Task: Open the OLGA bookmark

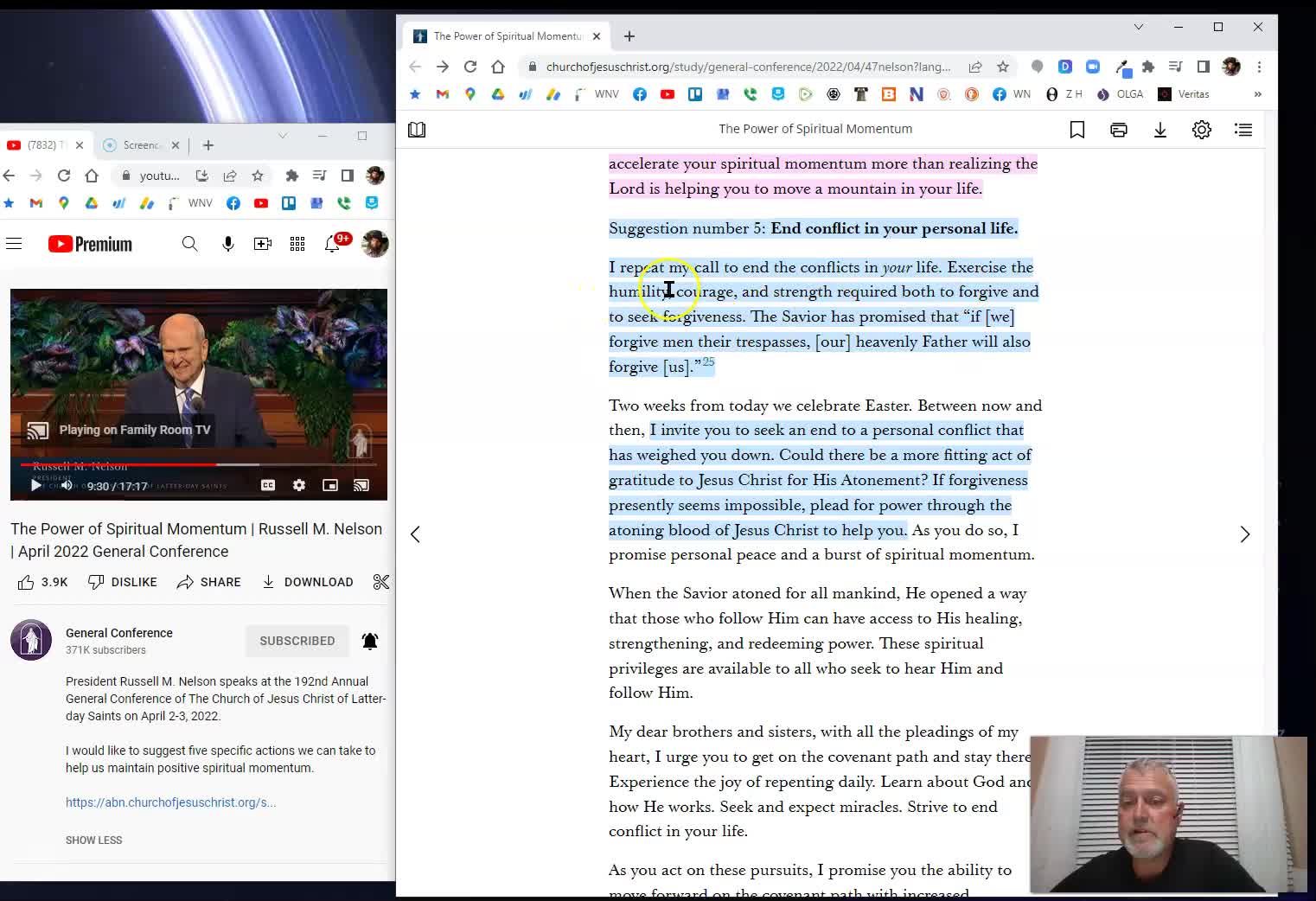Action: 1121,94
